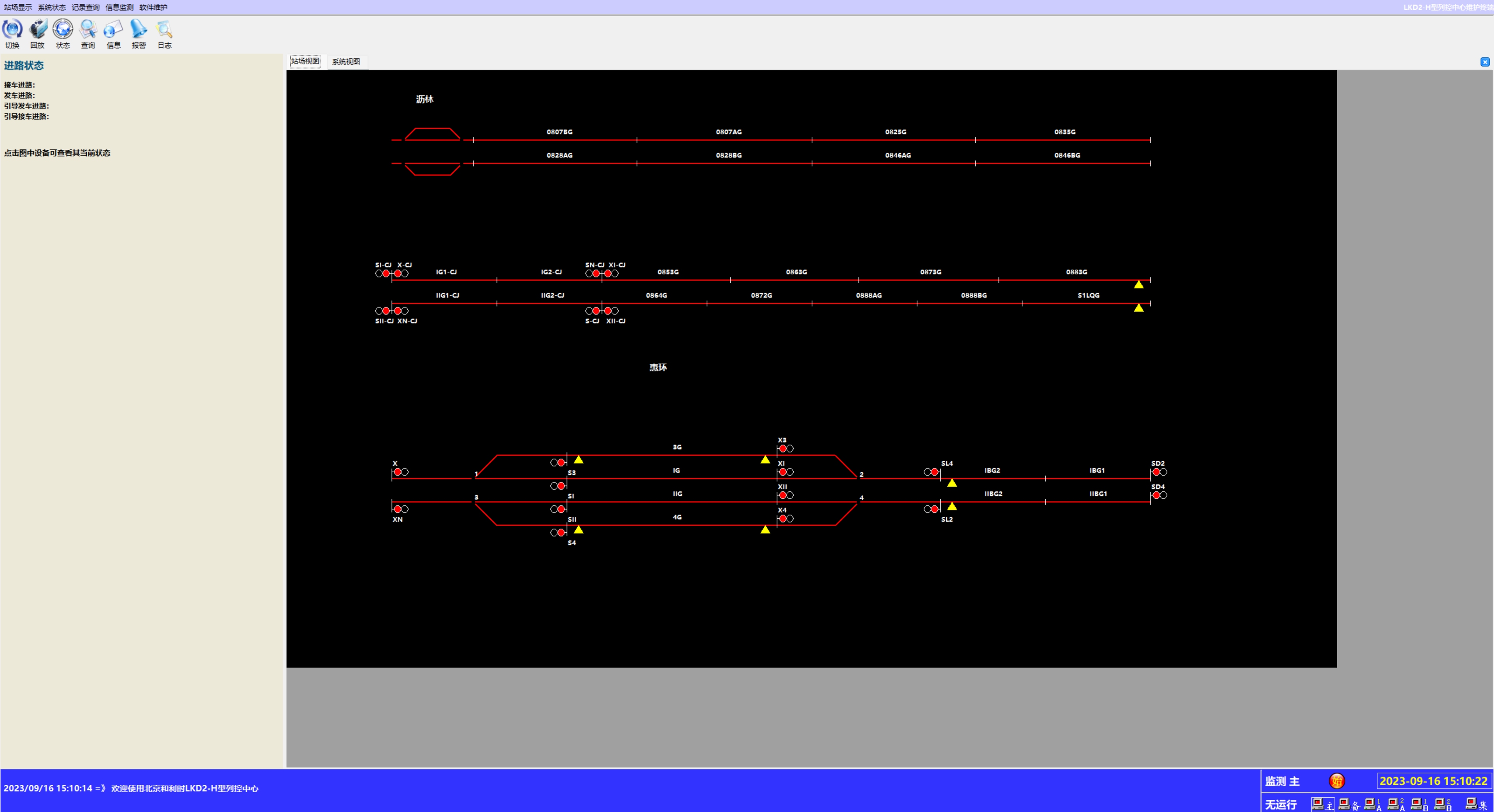The width and height of the screenshot is (1494, 812).
Task: Select signal X3 indicator
Action: (x=786, y=449)
